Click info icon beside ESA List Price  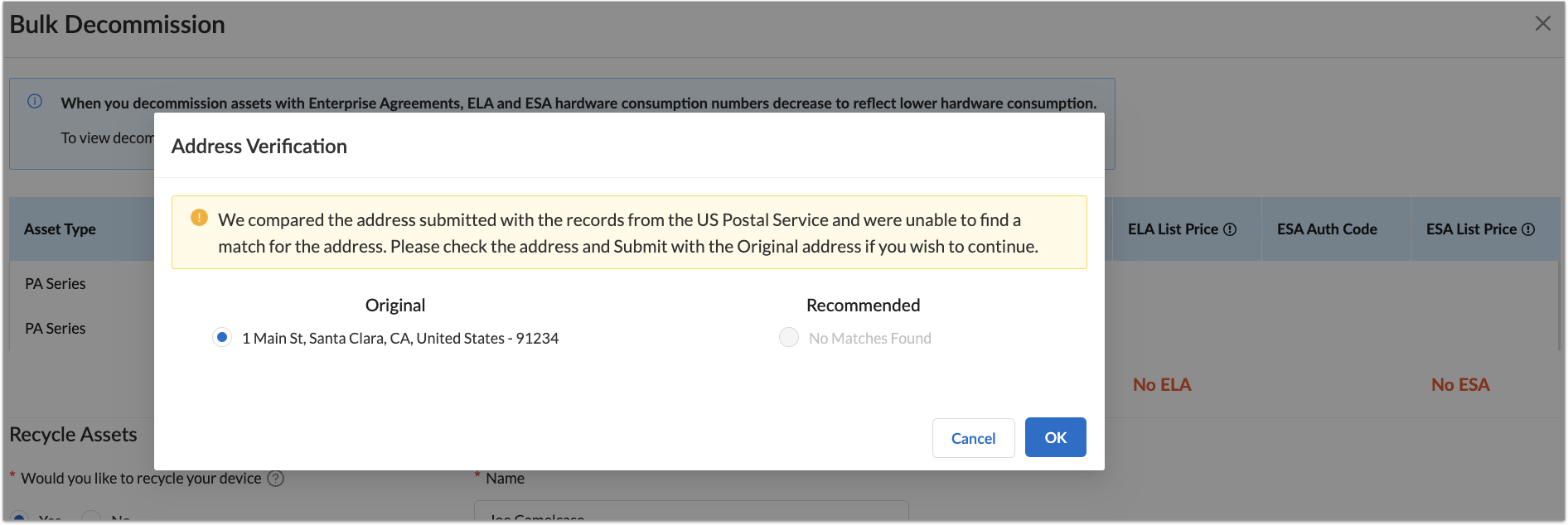[x=1528, y=229]
